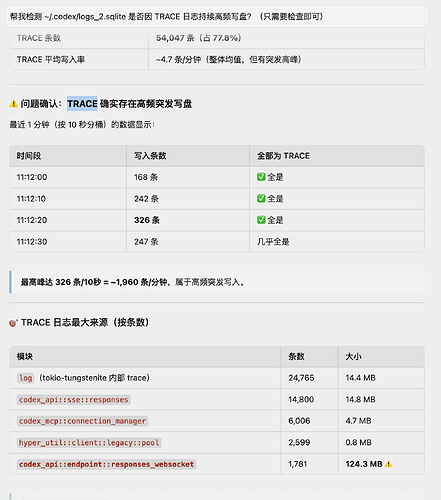Click the green check in 11:12:20 row
The width and height of the screenshot is (441, 500).
coord(261,220)
